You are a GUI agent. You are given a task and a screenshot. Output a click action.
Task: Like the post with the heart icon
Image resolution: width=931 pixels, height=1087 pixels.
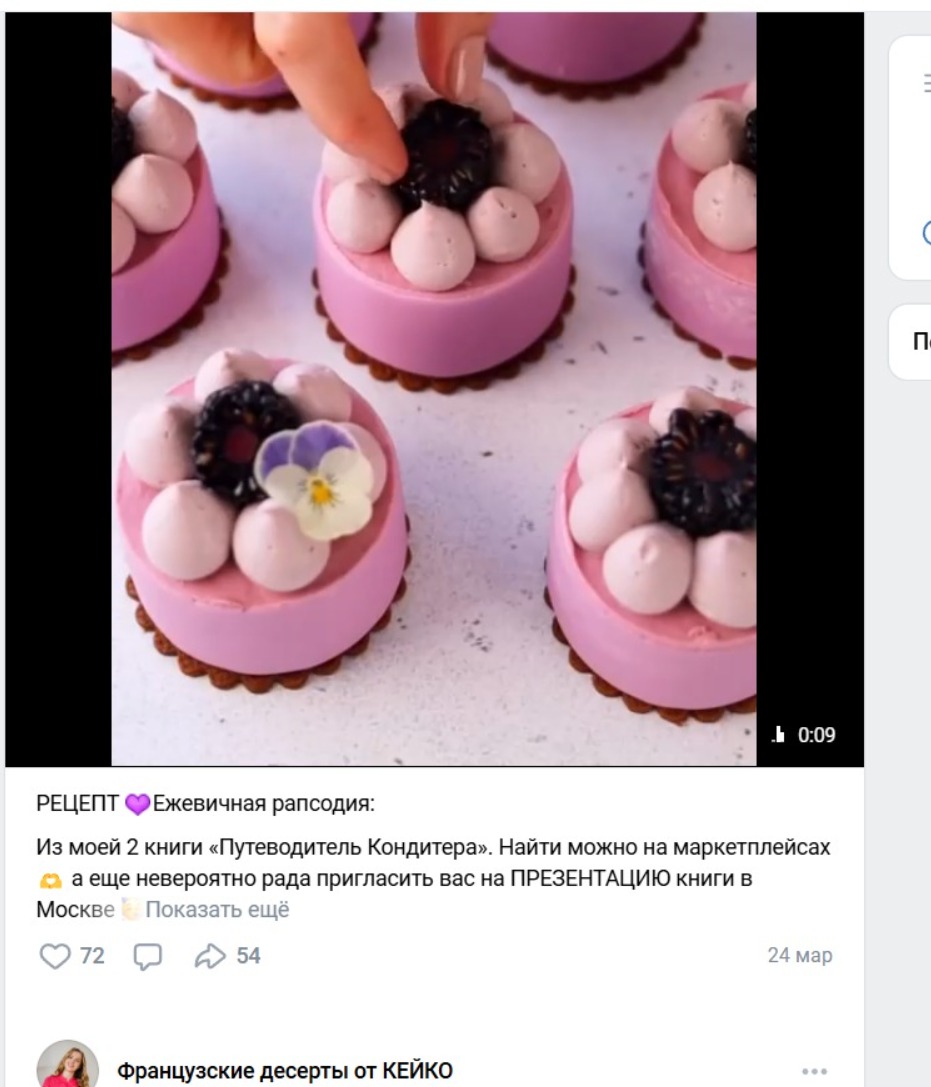coord(55,956)
